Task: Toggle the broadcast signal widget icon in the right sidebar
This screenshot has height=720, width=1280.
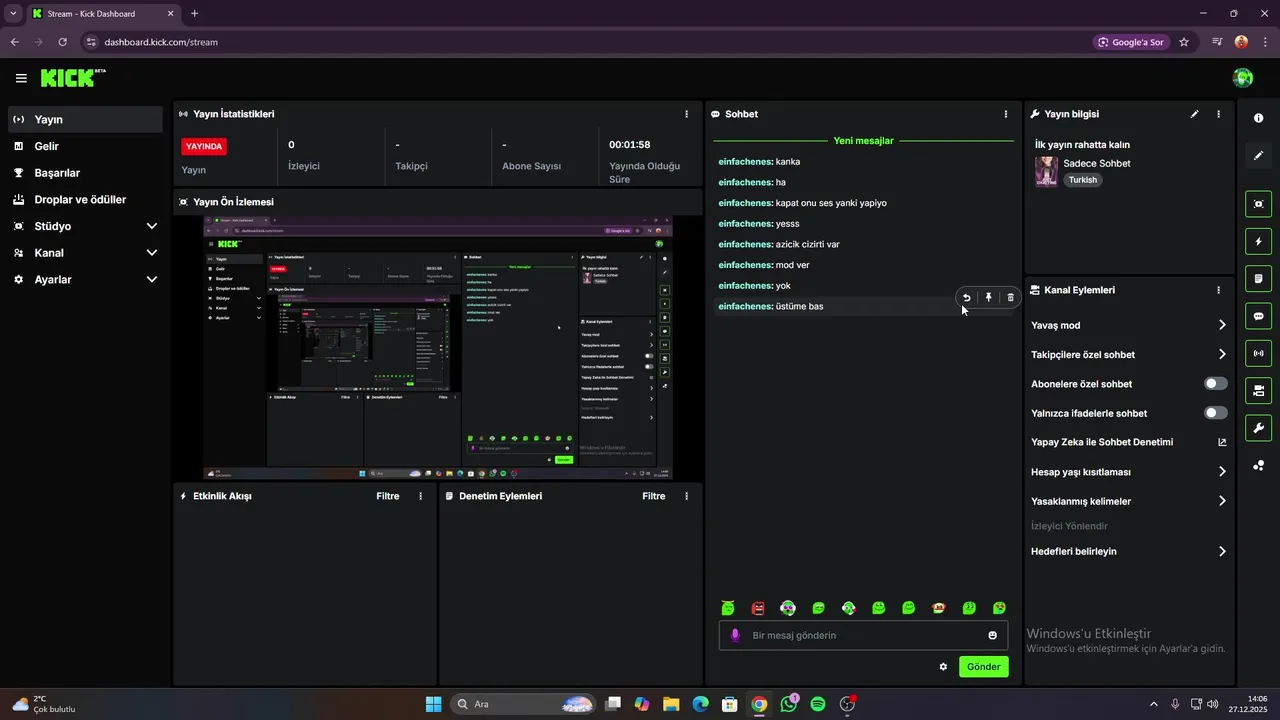Action: (1259, 353)
